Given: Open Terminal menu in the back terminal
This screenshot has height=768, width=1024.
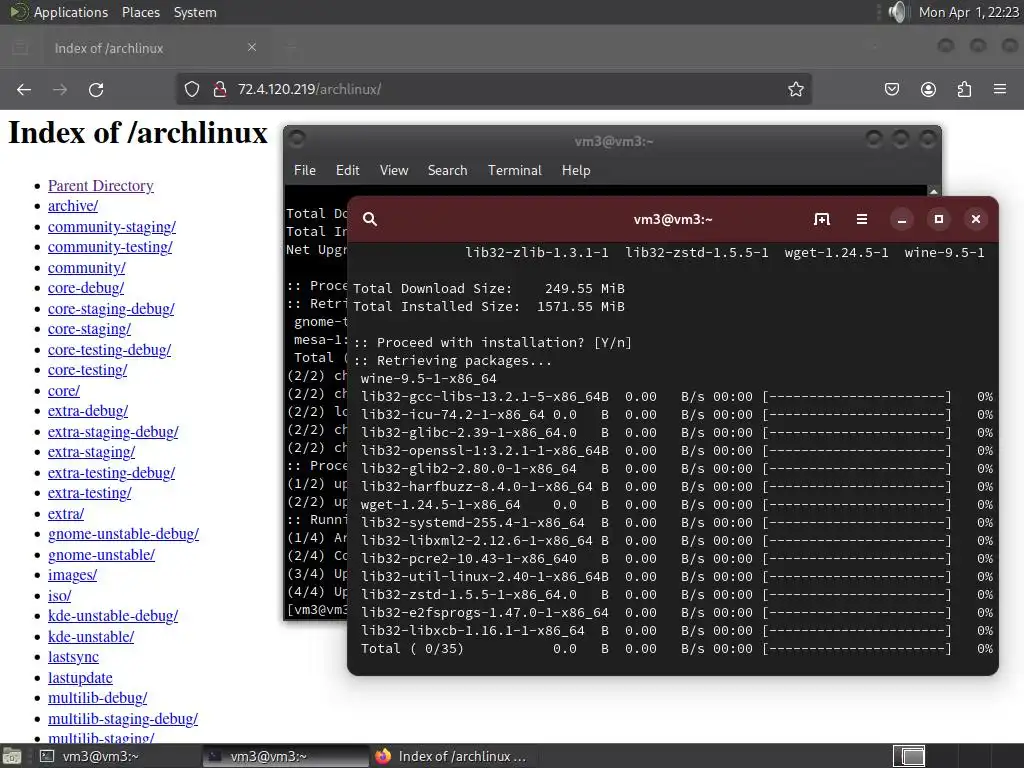Looking at the screenshot, I should [x=515, y=170].
